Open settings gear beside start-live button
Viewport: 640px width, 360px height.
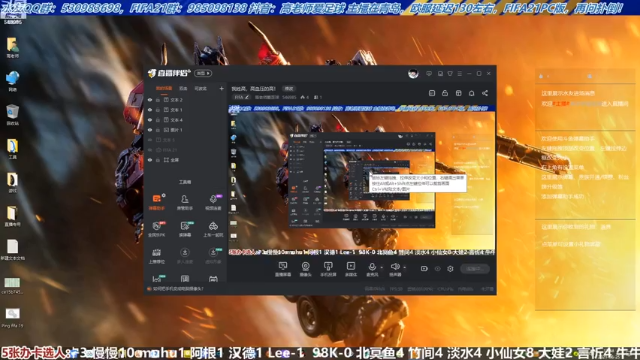pos(450,269)
